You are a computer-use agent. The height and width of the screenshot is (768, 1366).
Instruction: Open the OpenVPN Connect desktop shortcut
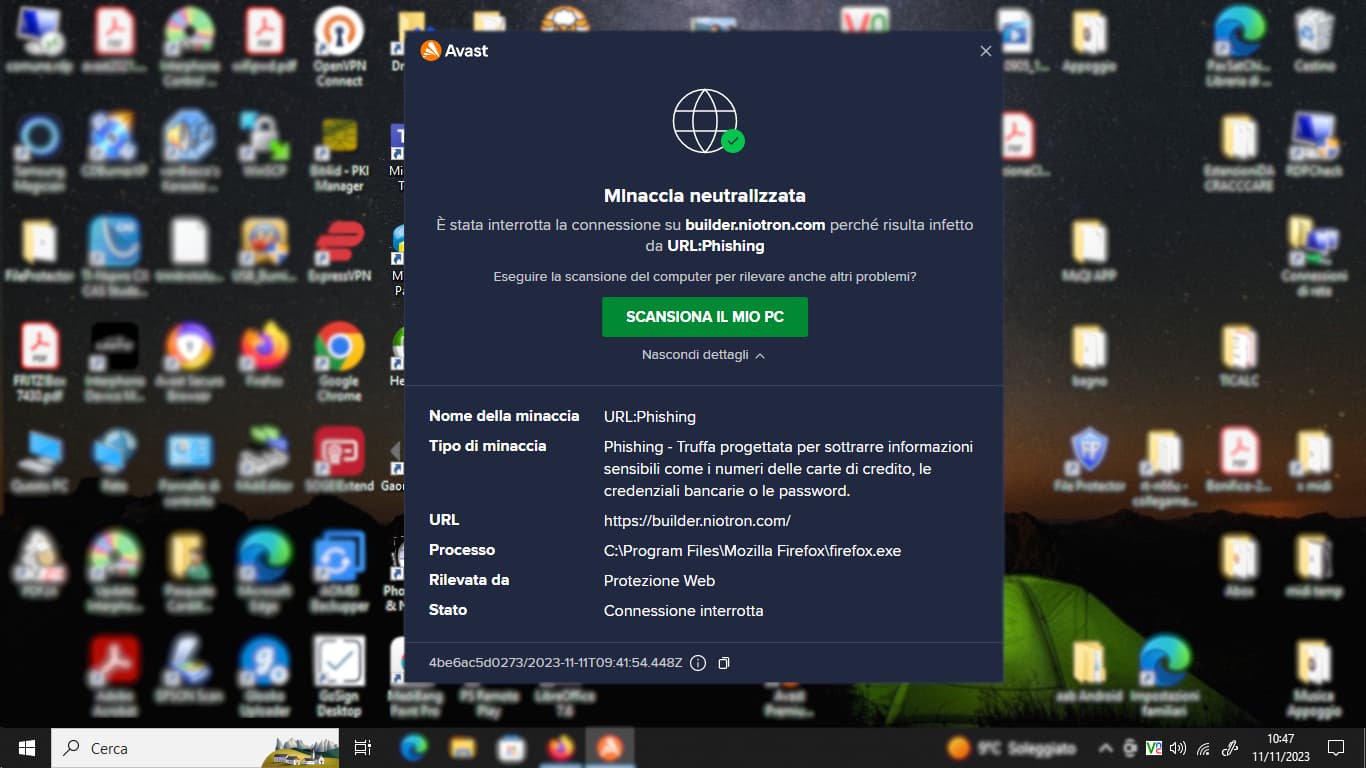coord(339,47)
